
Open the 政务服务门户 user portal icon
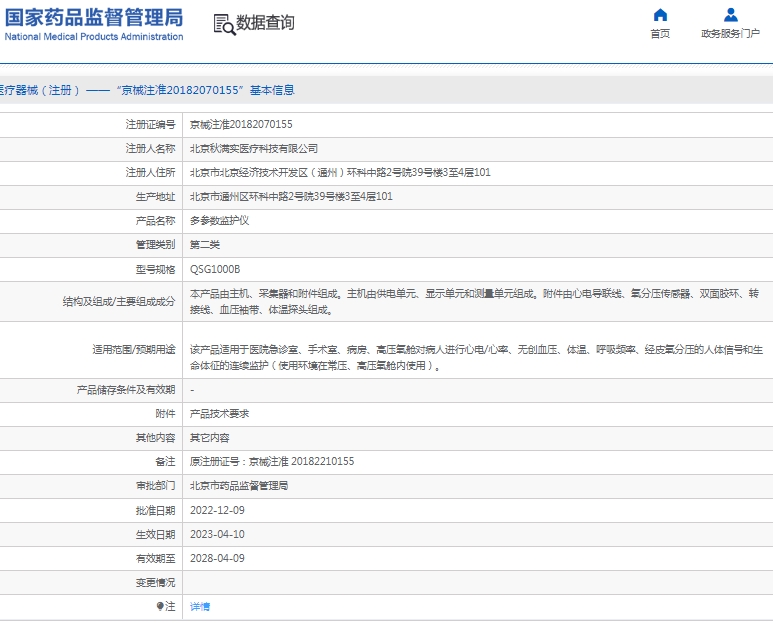731,15
